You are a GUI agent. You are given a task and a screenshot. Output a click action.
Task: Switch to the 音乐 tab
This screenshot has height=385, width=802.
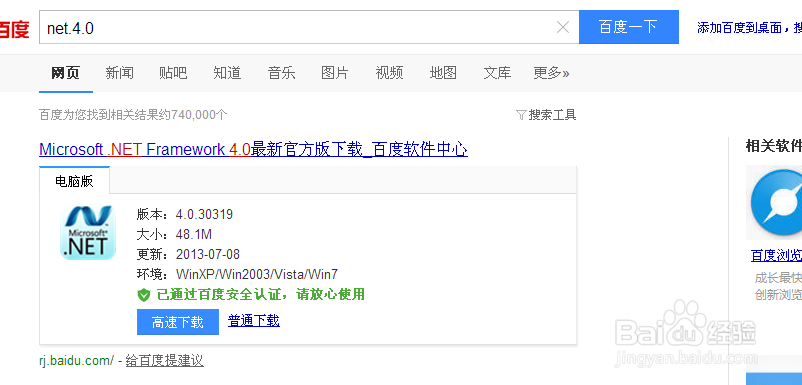(x=281, y=73)
